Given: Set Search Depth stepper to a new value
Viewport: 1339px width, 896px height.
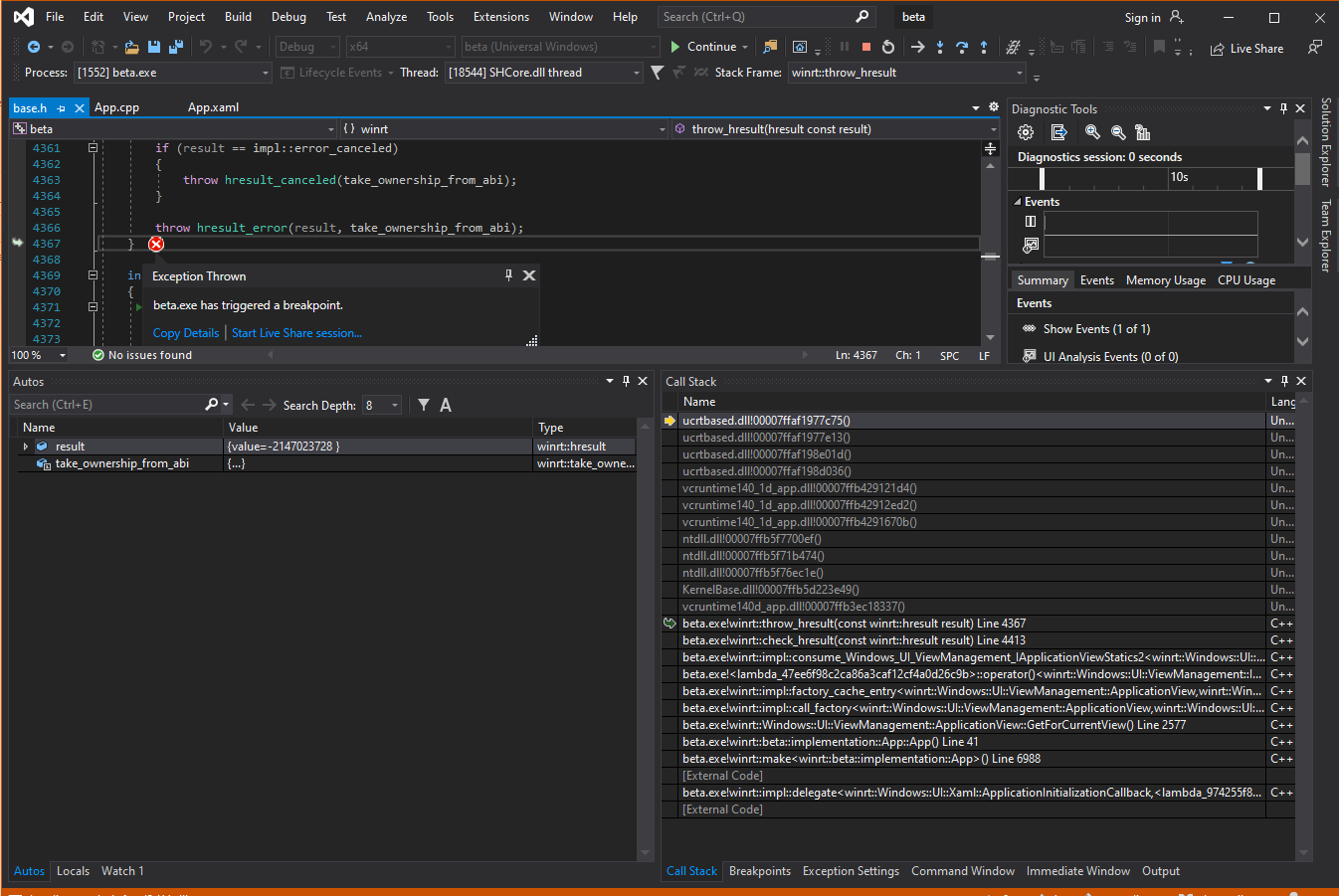Looking at the screenshot, I should point(395,405).
